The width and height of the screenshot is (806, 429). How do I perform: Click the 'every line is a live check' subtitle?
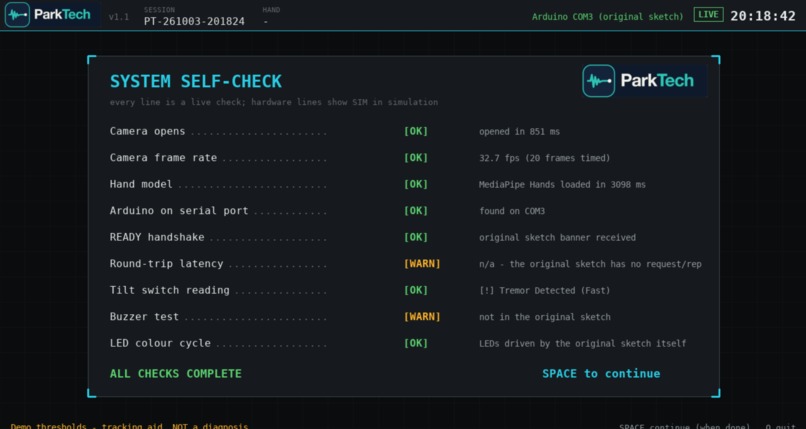274,102
